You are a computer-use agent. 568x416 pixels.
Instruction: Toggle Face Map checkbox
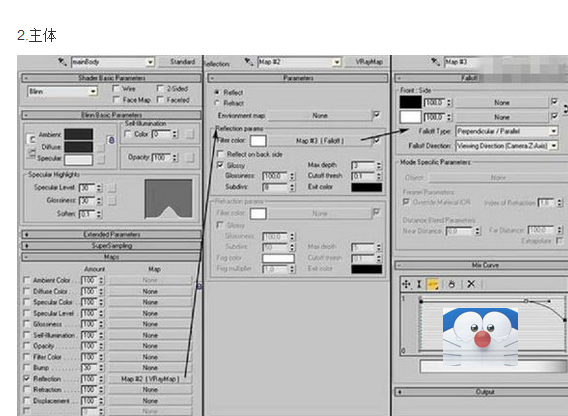pyautogui.click(x=116, y=99)
